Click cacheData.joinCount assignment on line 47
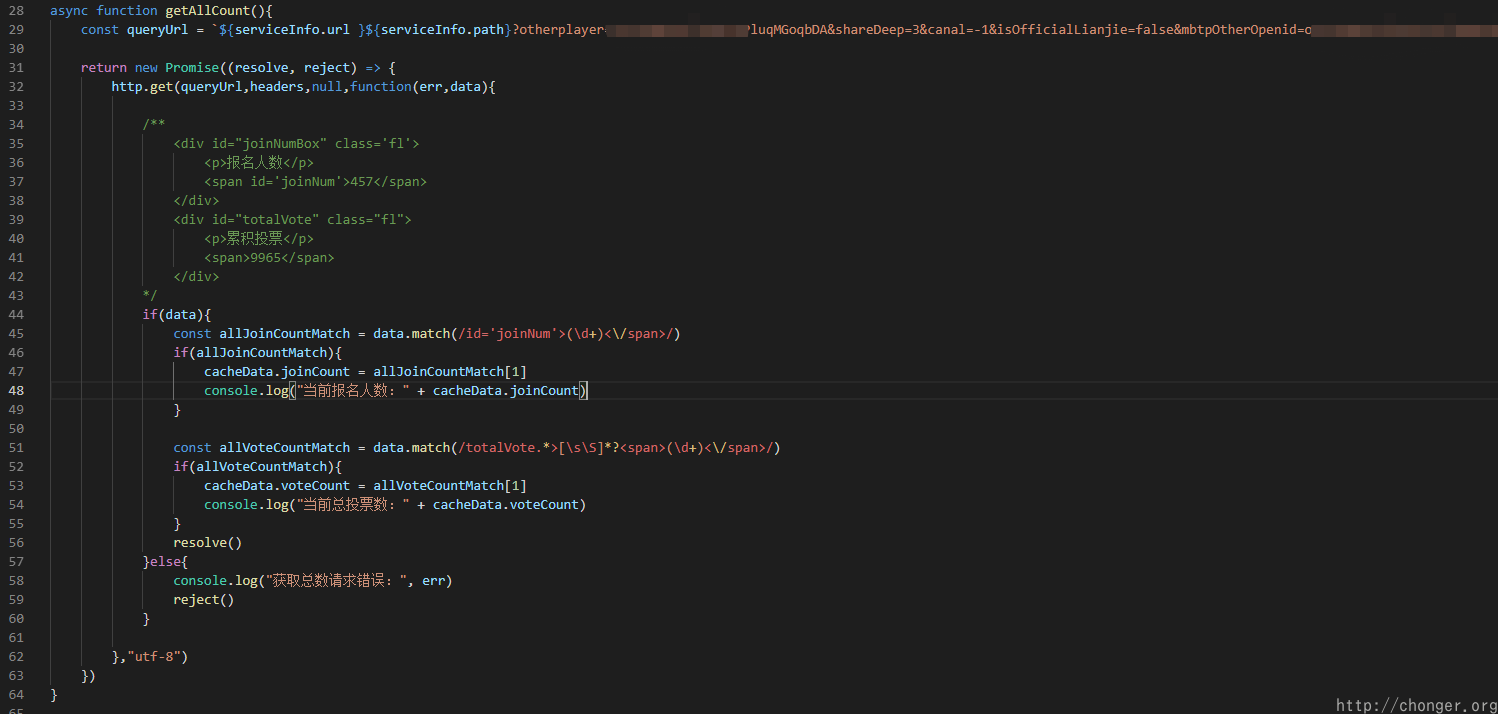1498x714 pixels. tap(276, 371)
